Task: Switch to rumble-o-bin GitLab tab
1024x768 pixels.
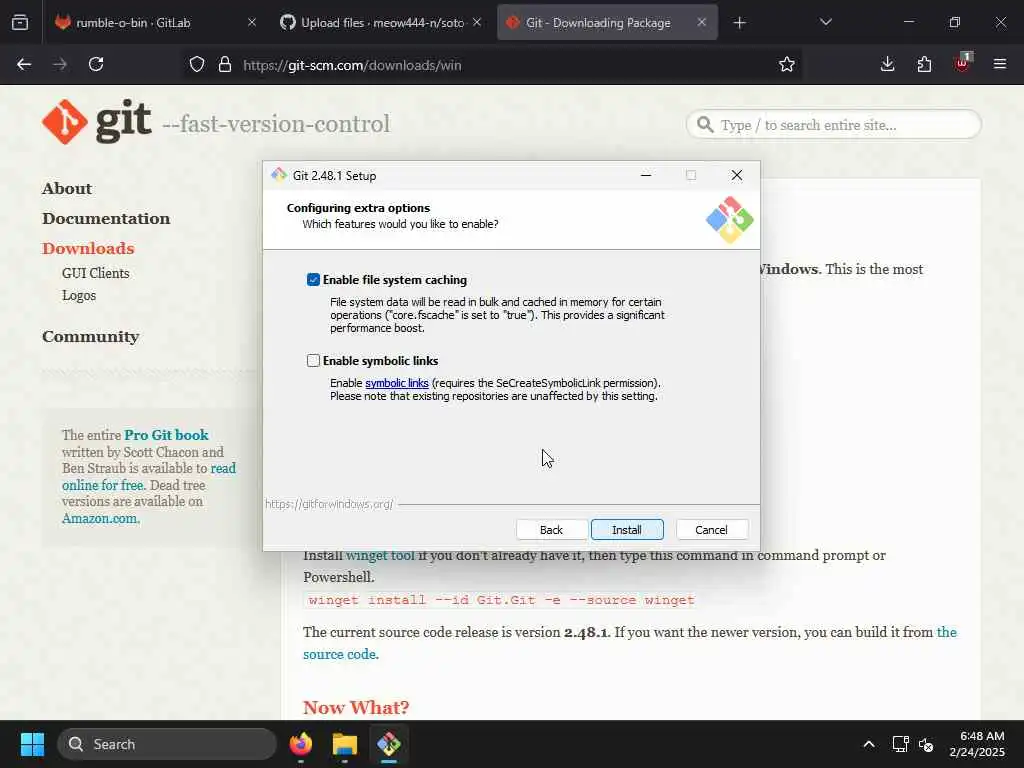Action: tap(133, 23)
